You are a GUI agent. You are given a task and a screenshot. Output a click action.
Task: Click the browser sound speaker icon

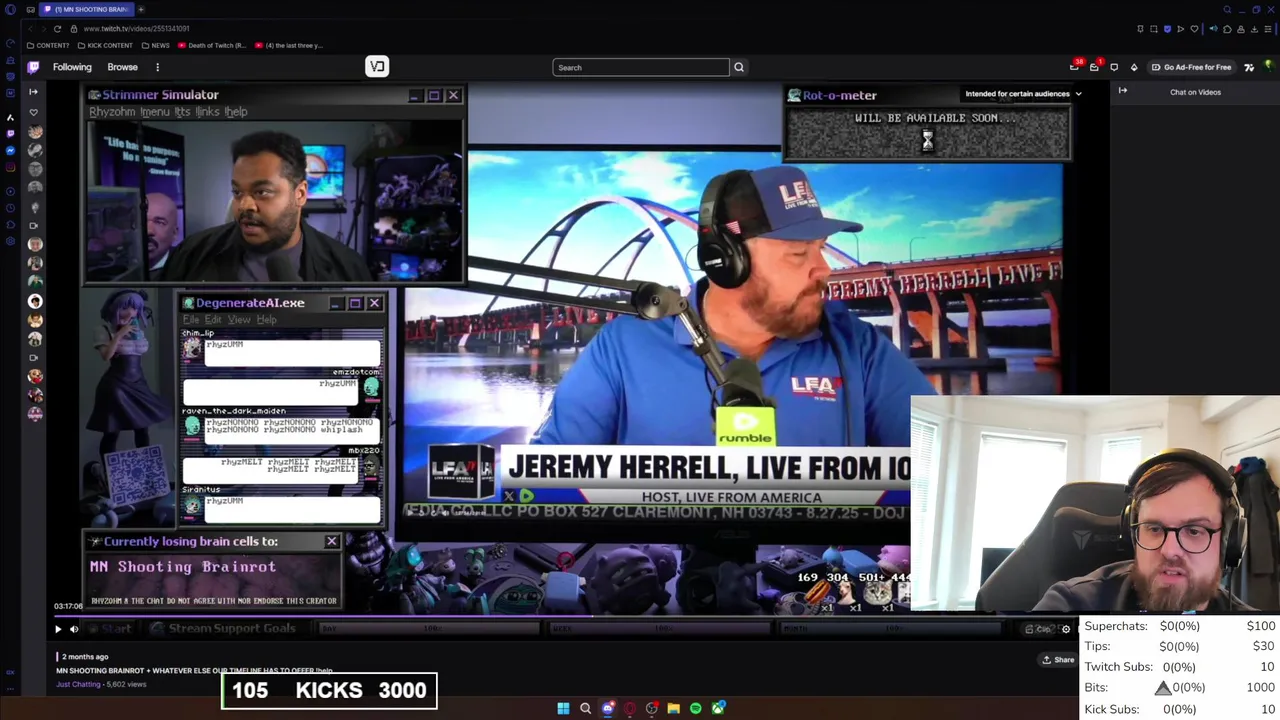(x=1213, y=29)
